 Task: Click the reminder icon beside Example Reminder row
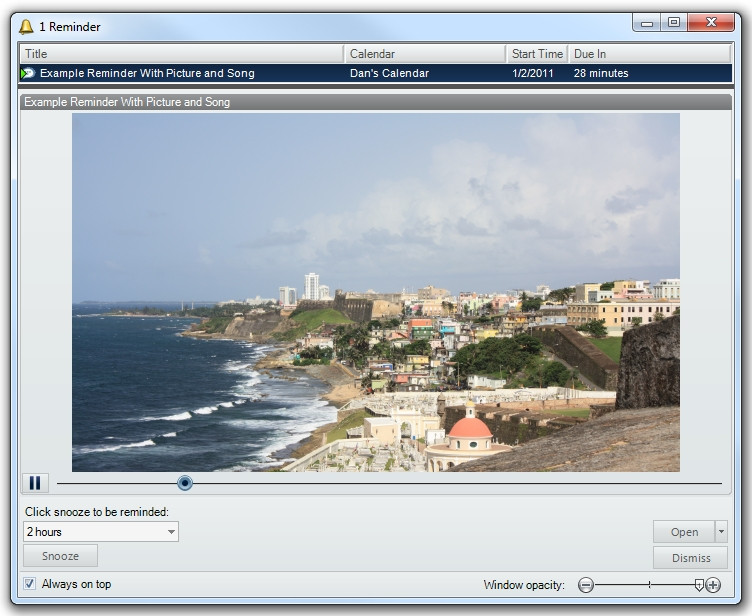coord(28,73)
